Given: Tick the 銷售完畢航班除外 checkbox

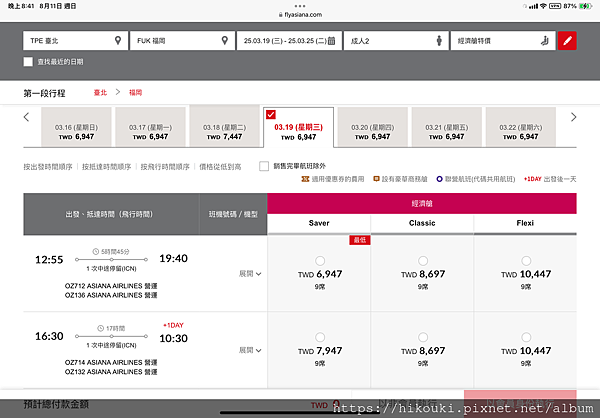Looking at the screenshot, I should point(264,166).
